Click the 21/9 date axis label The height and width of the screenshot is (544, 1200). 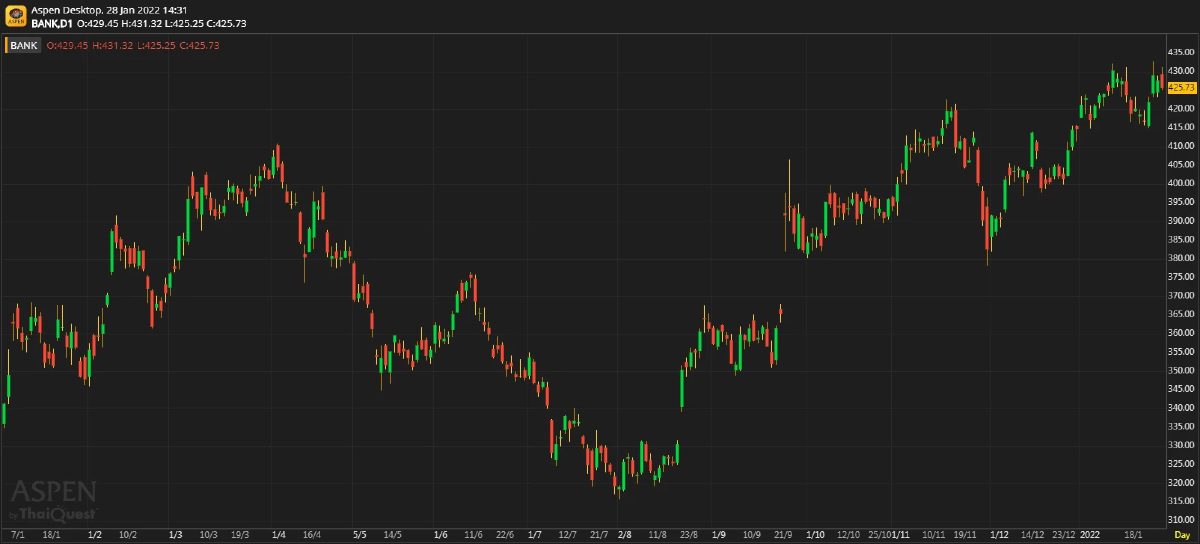(783, 535)
